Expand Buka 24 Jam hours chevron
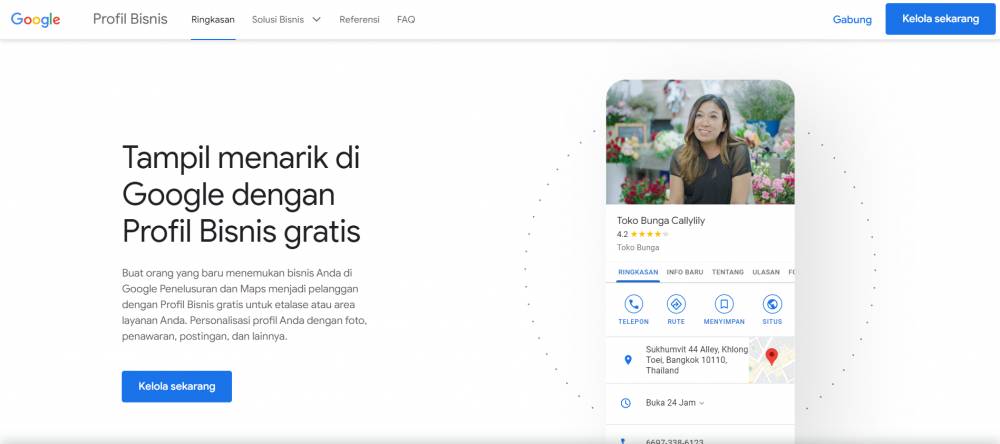 [x=702, y=403]
